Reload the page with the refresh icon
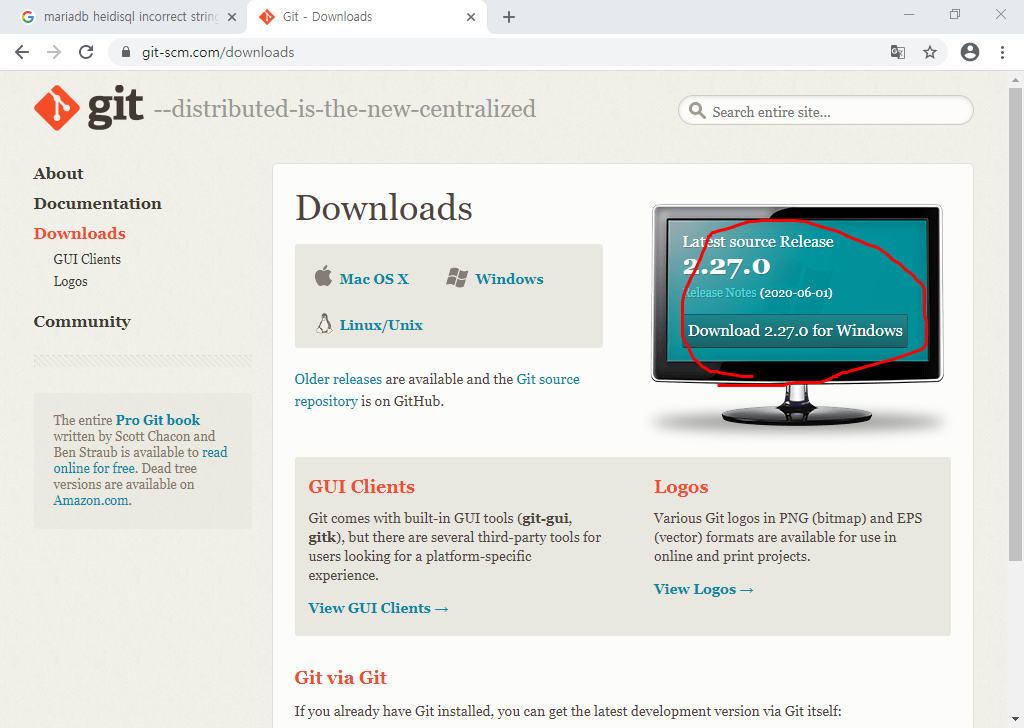Screen dimensions: 1024x728 point(86,52)
